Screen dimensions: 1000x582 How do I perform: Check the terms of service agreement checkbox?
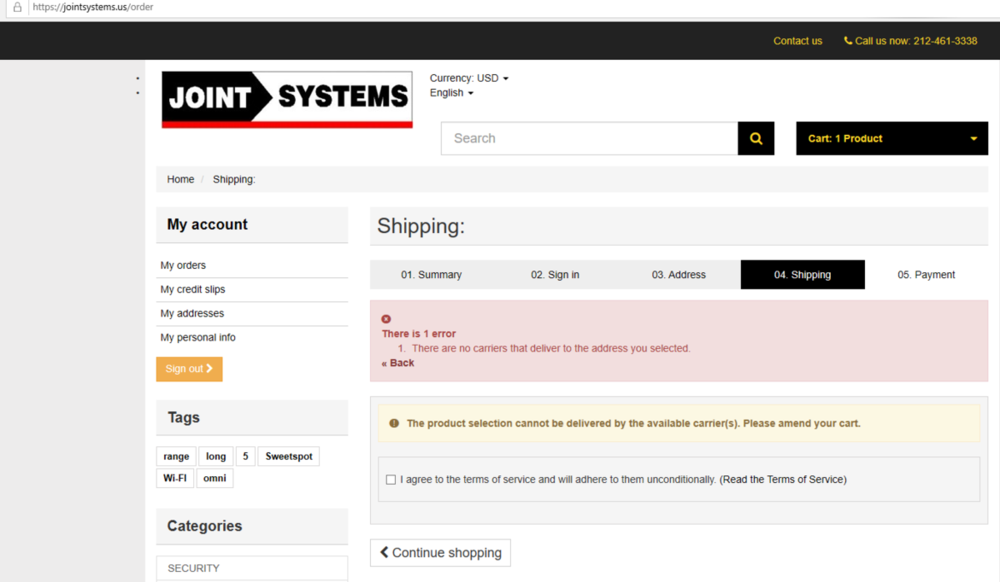point(391,479)
